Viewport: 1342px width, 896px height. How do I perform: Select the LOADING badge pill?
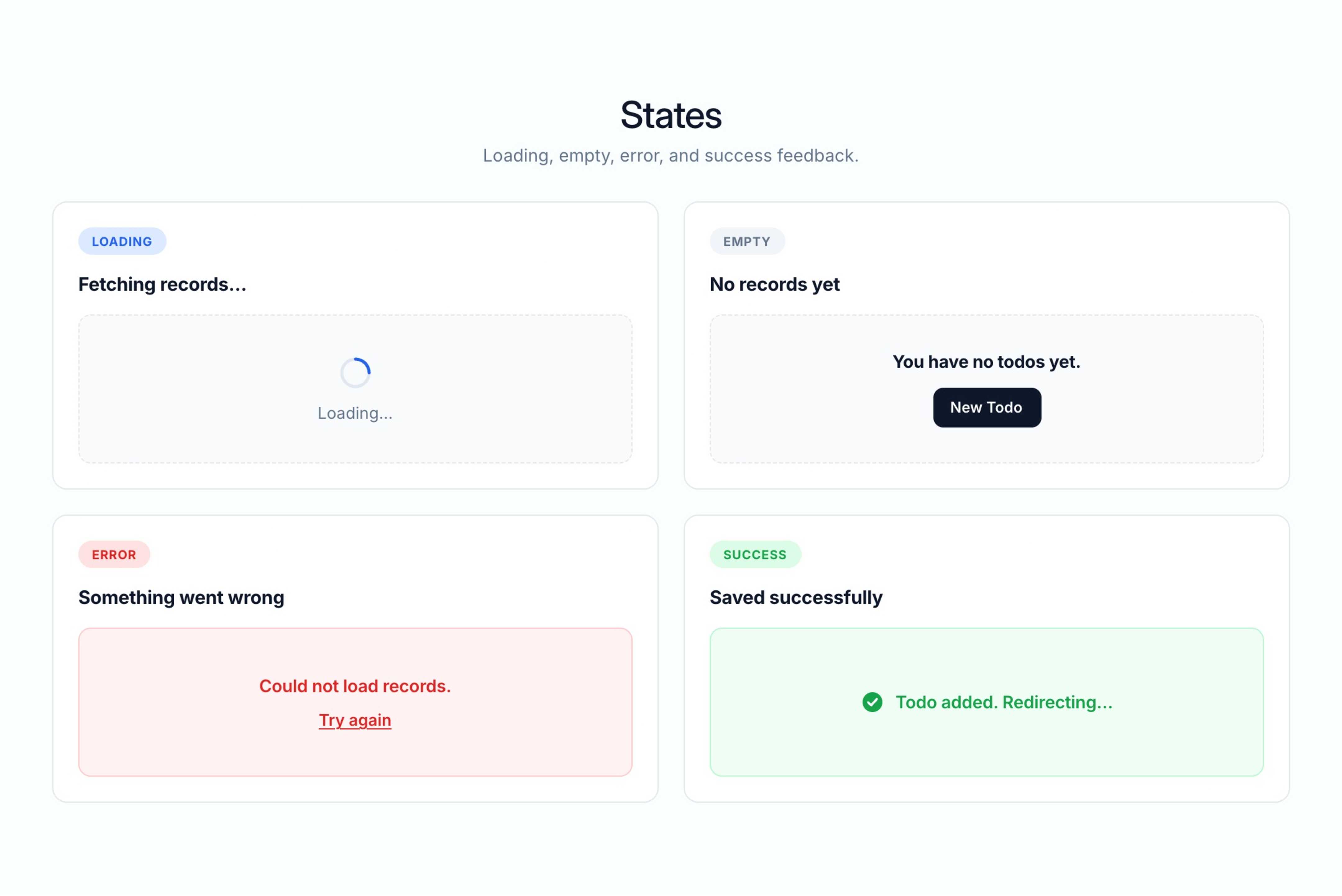coord(122,240)
